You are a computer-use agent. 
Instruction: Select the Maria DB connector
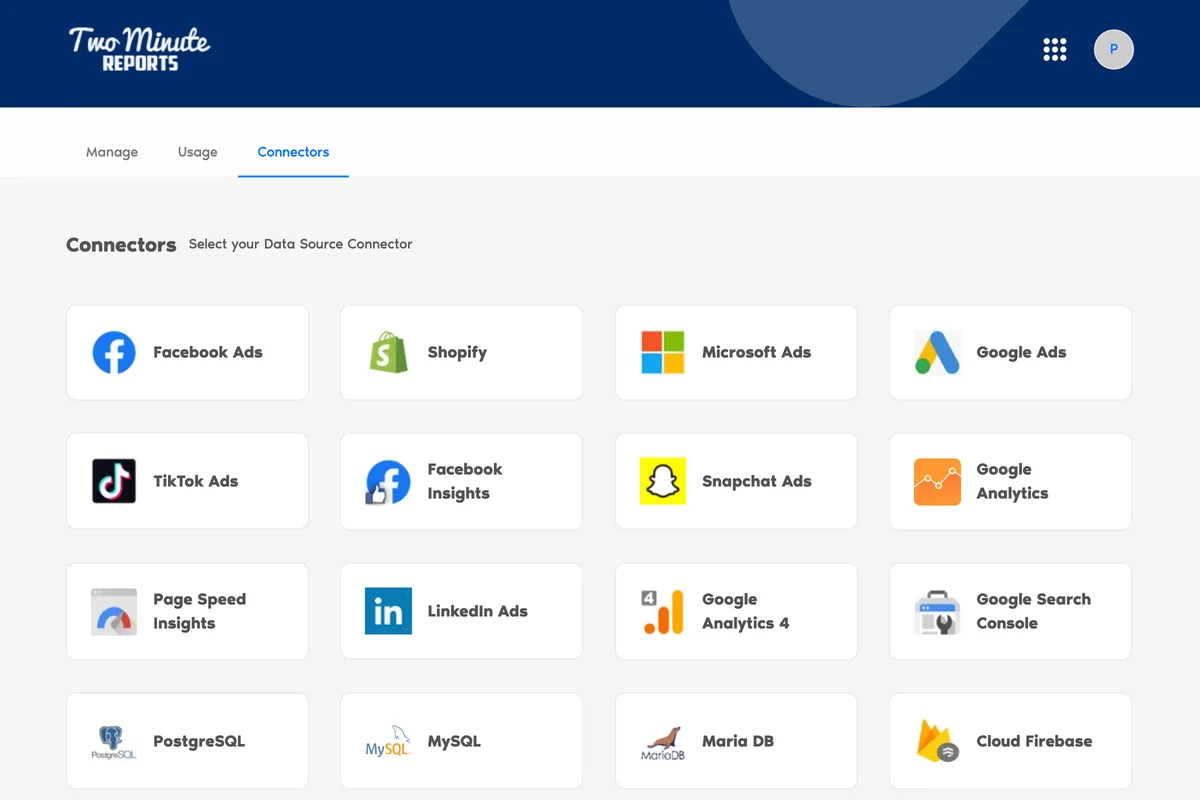tap(736, 741)
